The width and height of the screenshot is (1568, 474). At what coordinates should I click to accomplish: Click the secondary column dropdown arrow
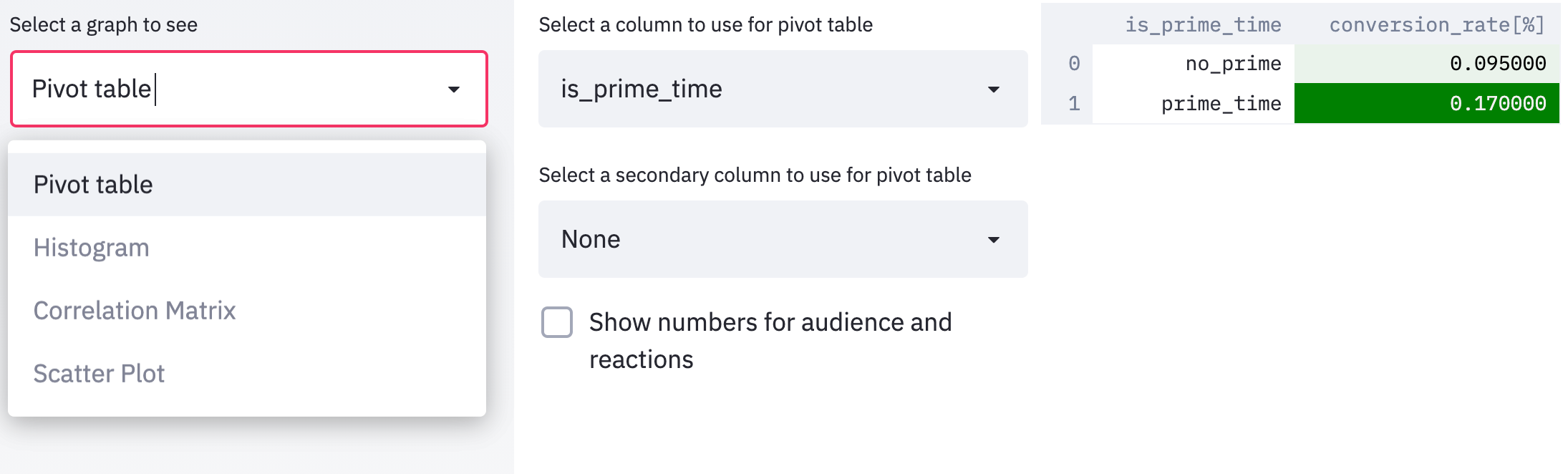(x=993, y=240)
